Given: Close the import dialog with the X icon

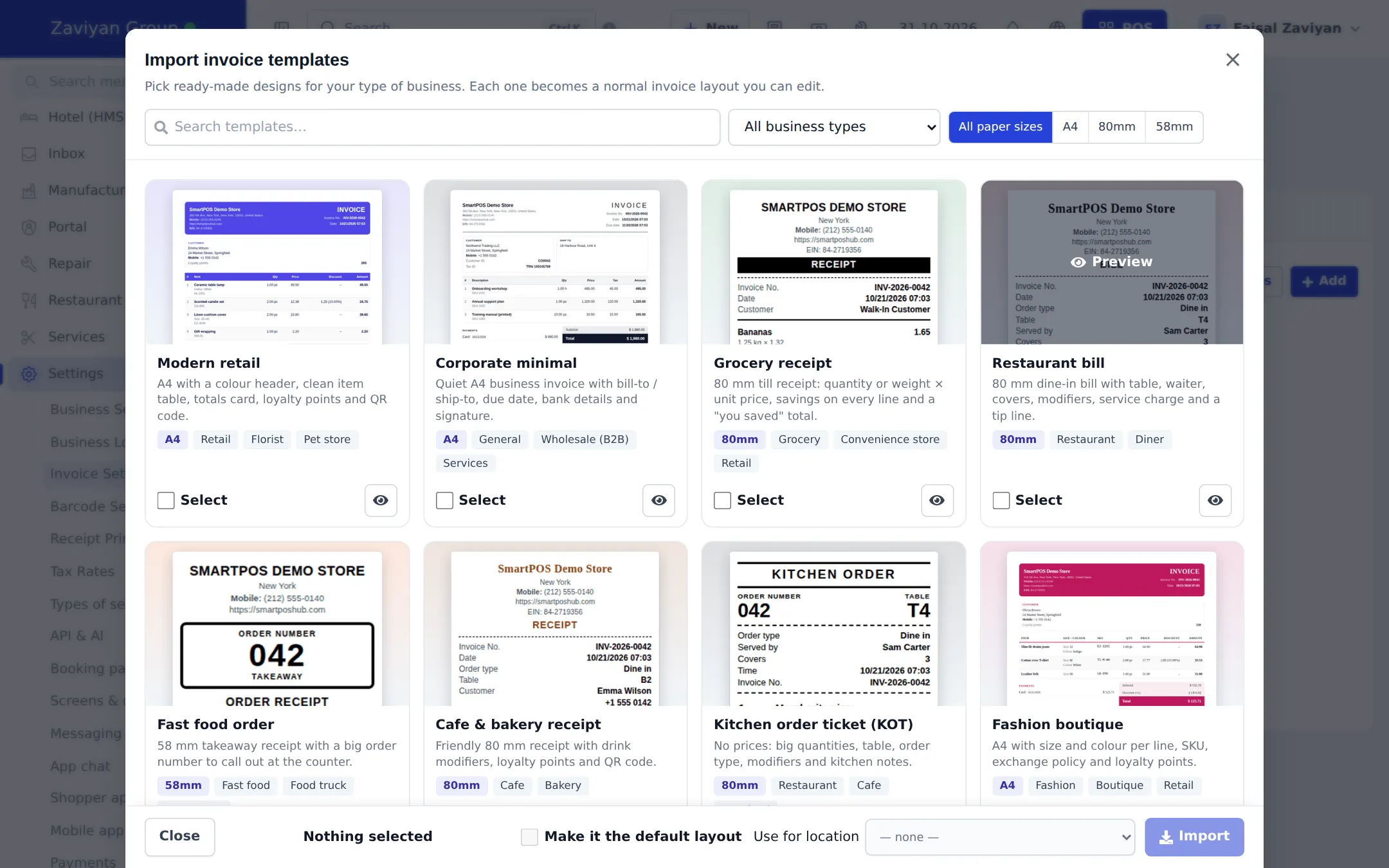Looking at the screenshot, I should (1233, 60).
